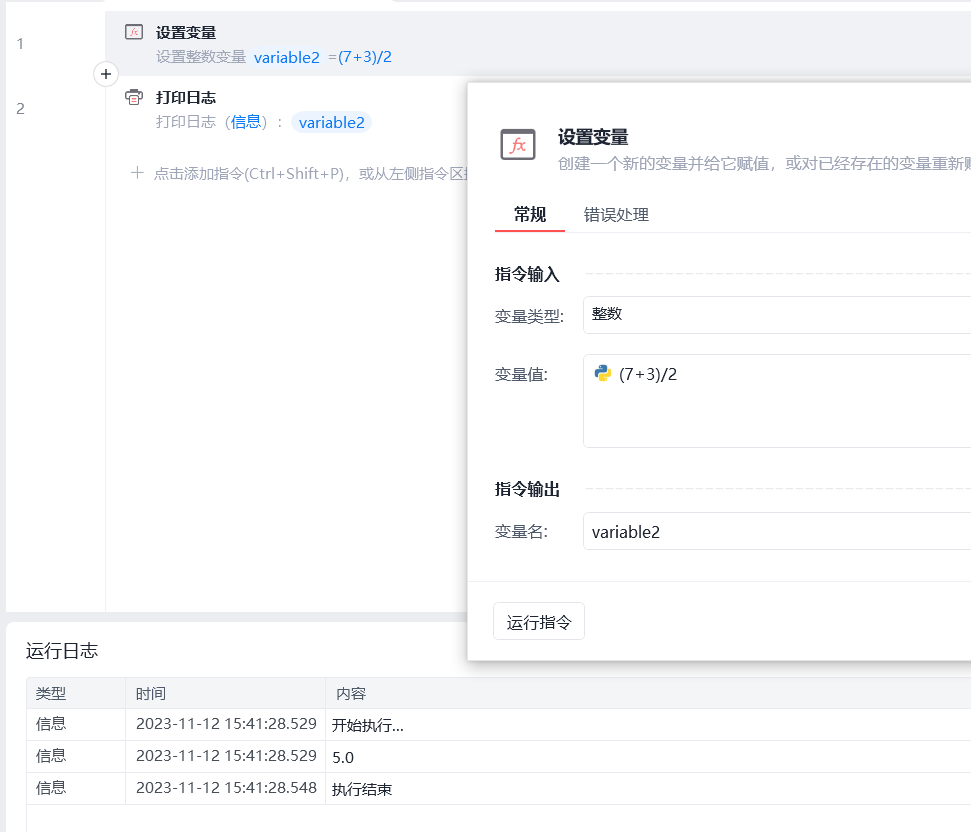
Task: Click the printer icon of 打印日志 step
Action: point(133,97)
